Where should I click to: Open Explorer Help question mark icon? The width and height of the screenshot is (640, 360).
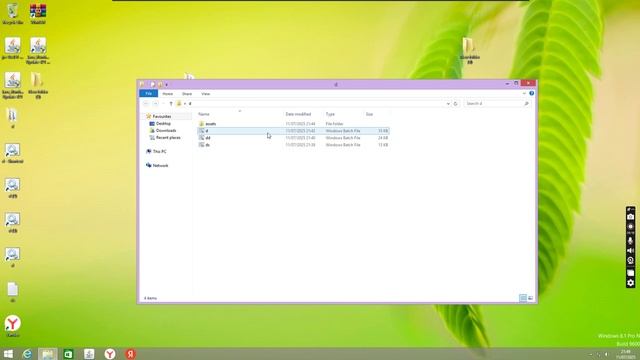531,93
